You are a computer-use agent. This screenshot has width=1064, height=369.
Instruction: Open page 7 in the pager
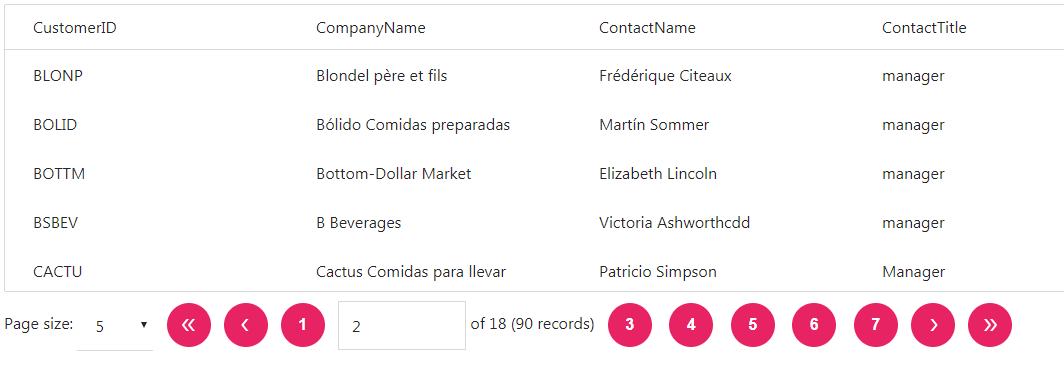coord(876,325)
